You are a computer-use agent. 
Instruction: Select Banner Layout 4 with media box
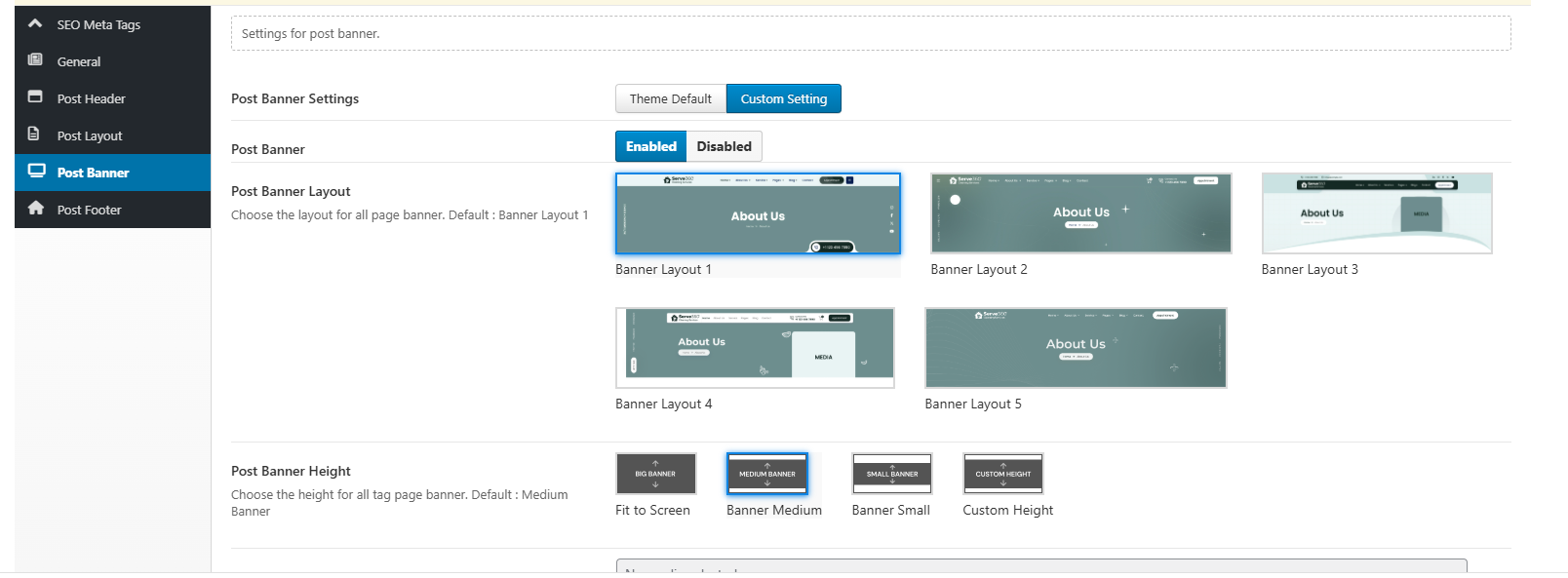[x=754, y=348]
